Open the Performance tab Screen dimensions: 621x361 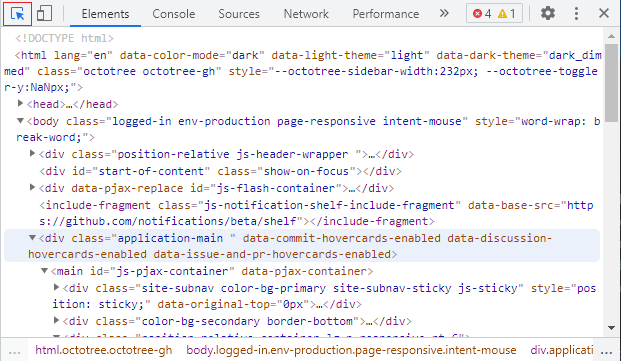click(x=385, y=14)
